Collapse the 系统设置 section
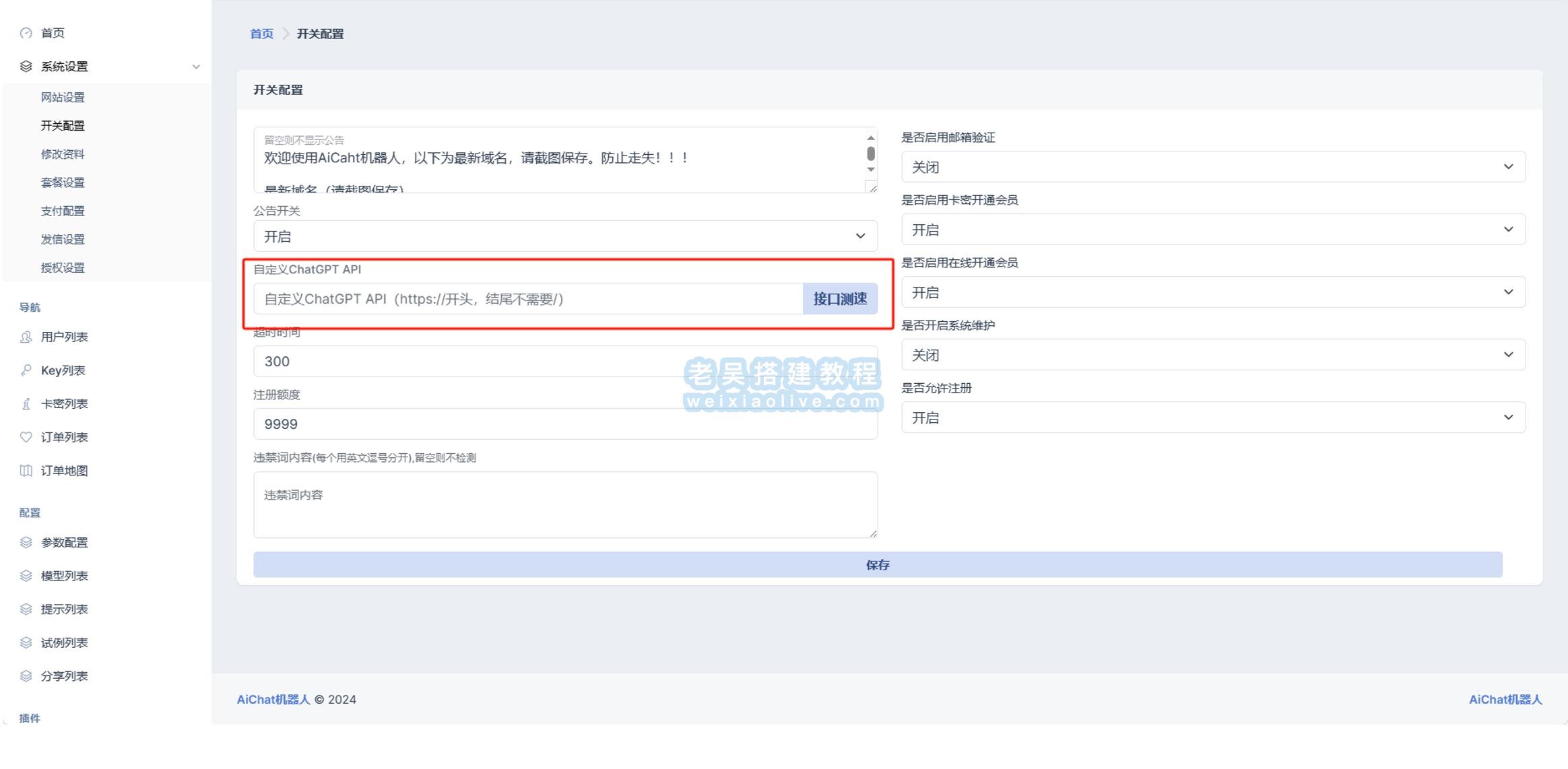Viewport: 1568px width, 769px height. [x=196, y=66]
